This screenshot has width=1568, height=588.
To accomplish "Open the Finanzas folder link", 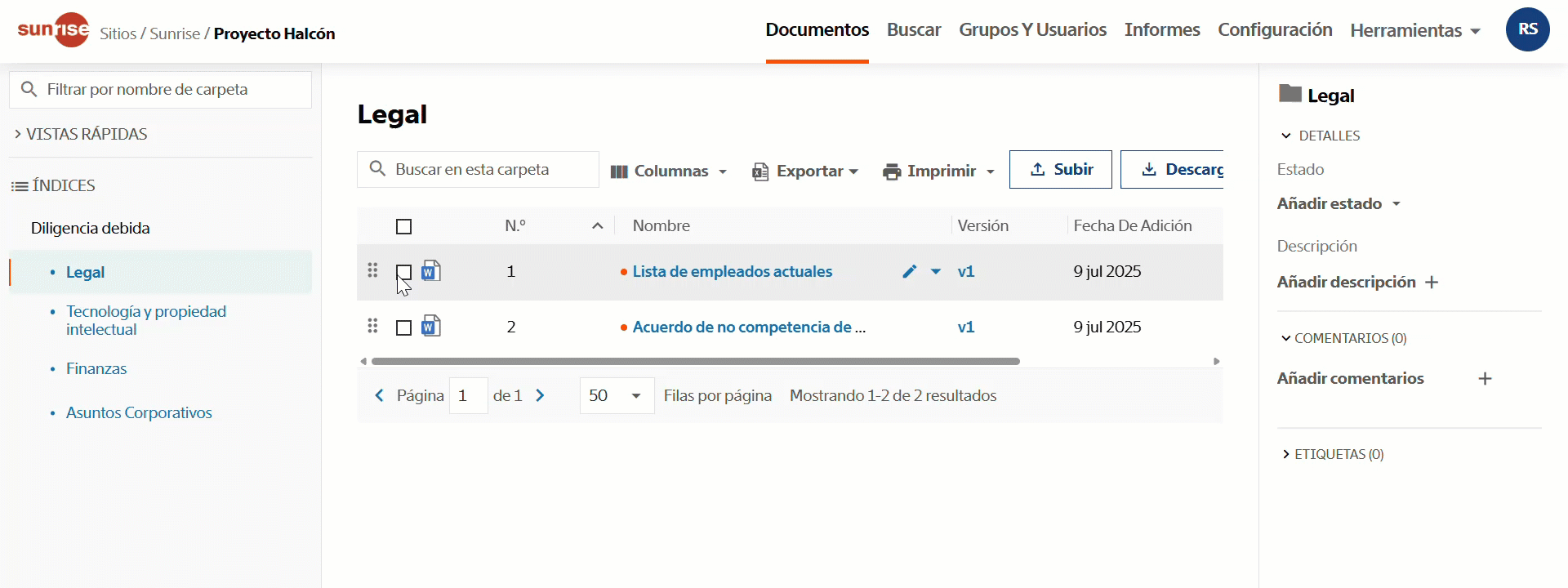I will point(96,368).
